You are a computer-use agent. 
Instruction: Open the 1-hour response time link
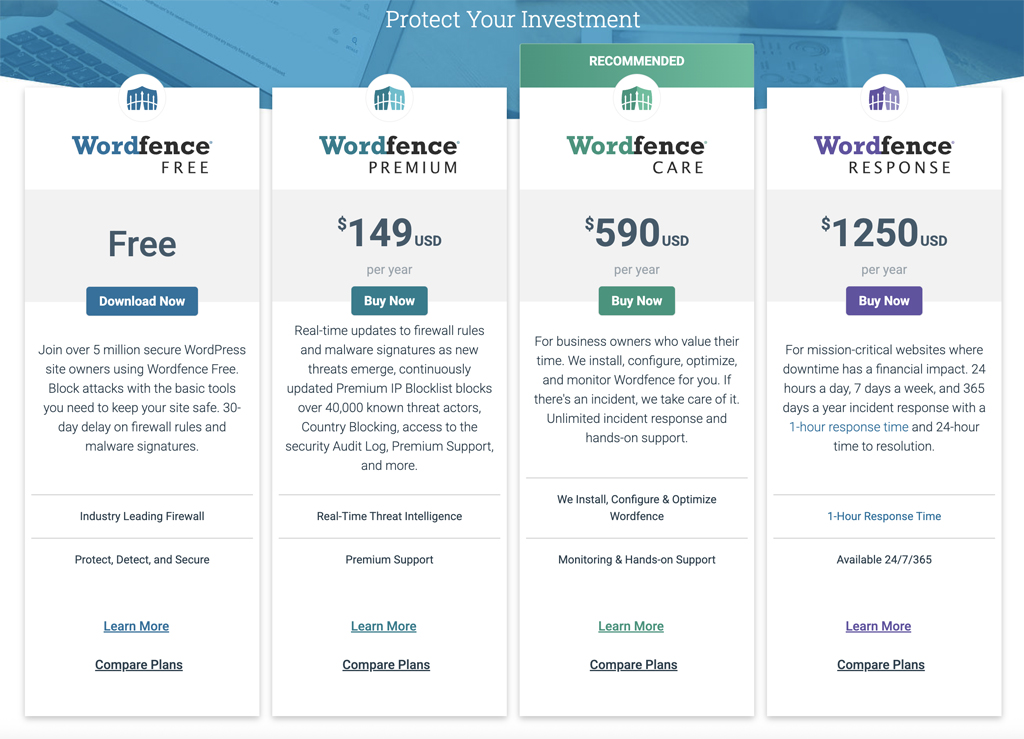pos(849,426)
